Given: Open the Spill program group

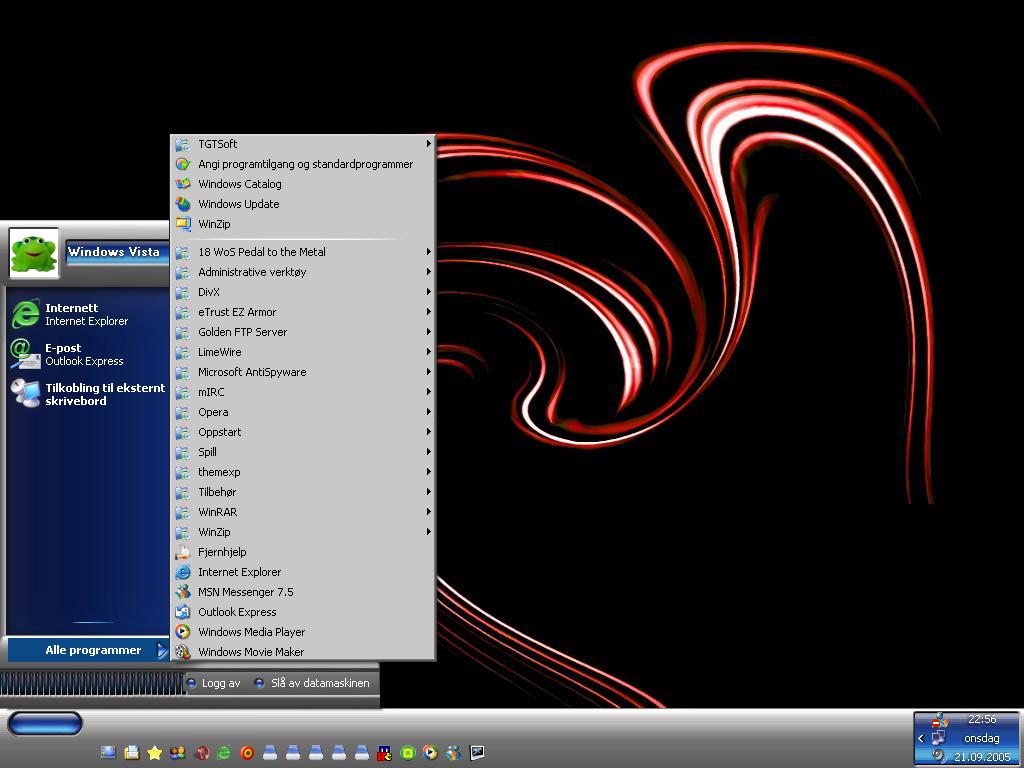Looking at the screenshot, I should point(302,452).
